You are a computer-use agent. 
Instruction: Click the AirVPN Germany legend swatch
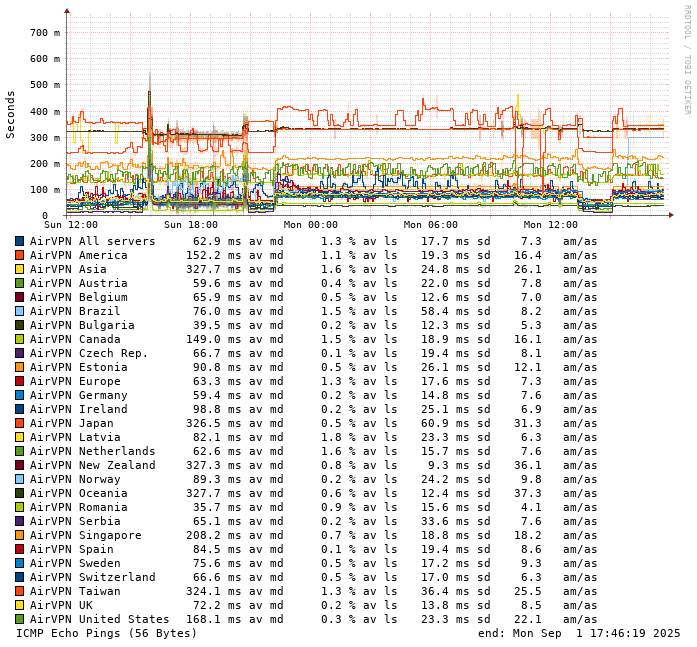(x=20, y=395)
